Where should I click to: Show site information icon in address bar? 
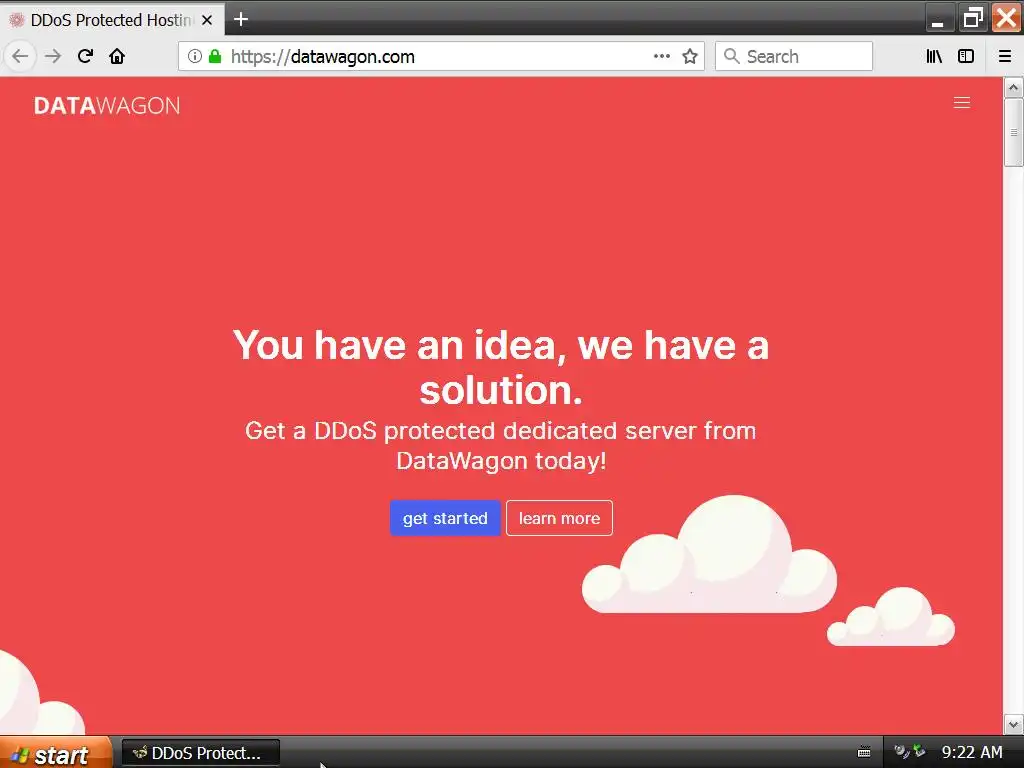click(x=194, y=56)
